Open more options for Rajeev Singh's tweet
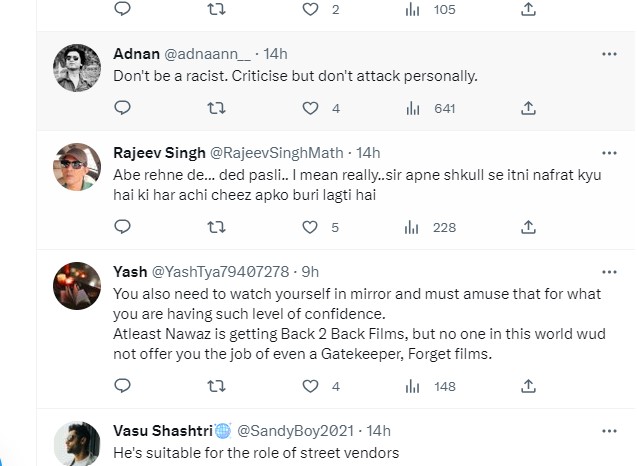Image resolution: width=637 pixels, height=466 pixels. coord(608,152)
